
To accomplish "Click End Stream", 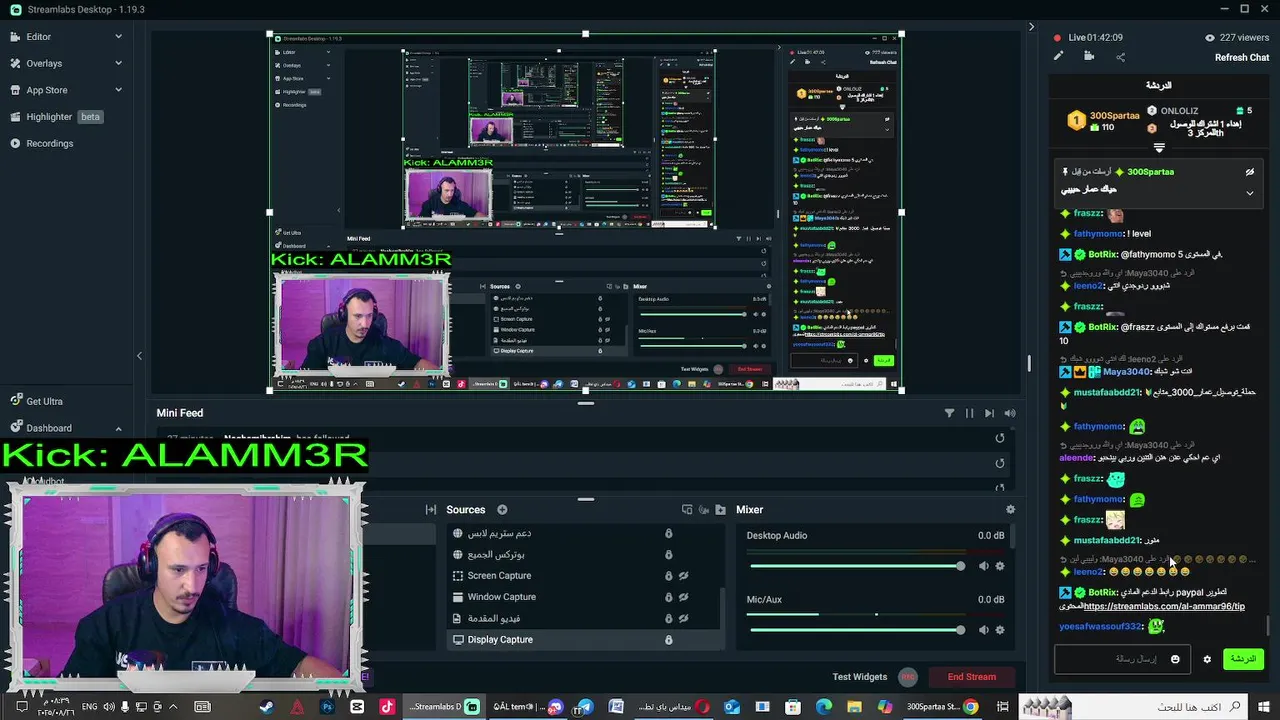I will tap(972, 677).
